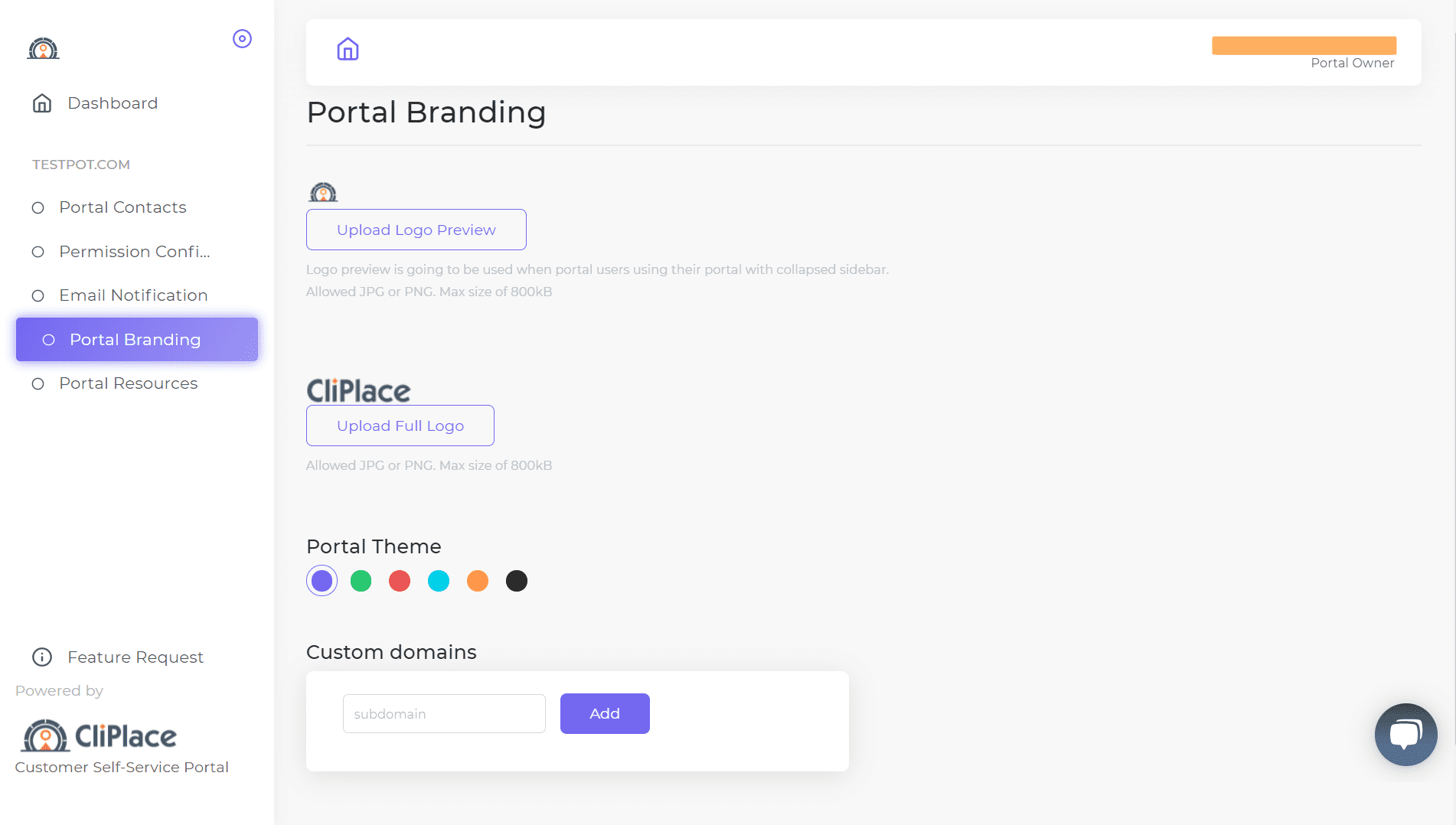Click the home breadcrumb icon in header
The image size is (1456, 825).
348,50
